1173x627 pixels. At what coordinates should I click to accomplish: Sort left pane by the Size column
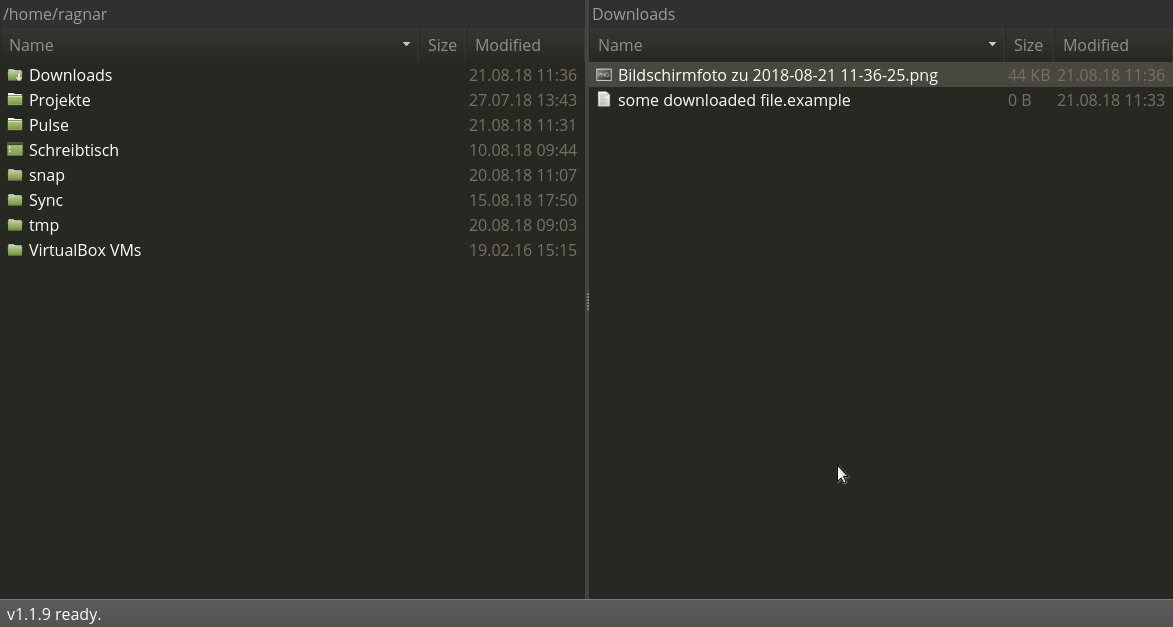click(x=442, y=45)
